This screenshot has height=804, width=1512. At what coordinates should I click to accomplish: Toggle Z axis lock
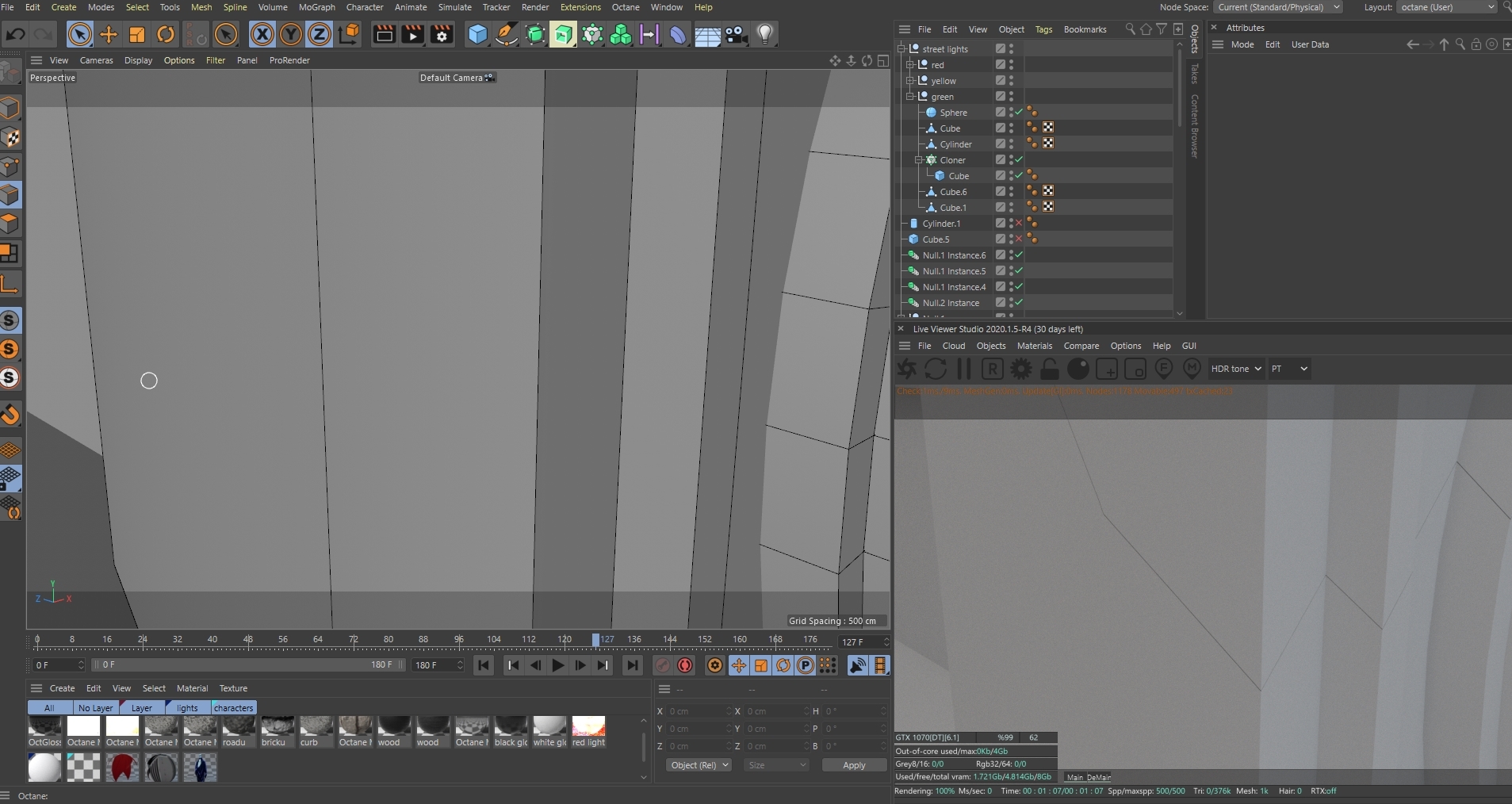[x=320, y=34]
